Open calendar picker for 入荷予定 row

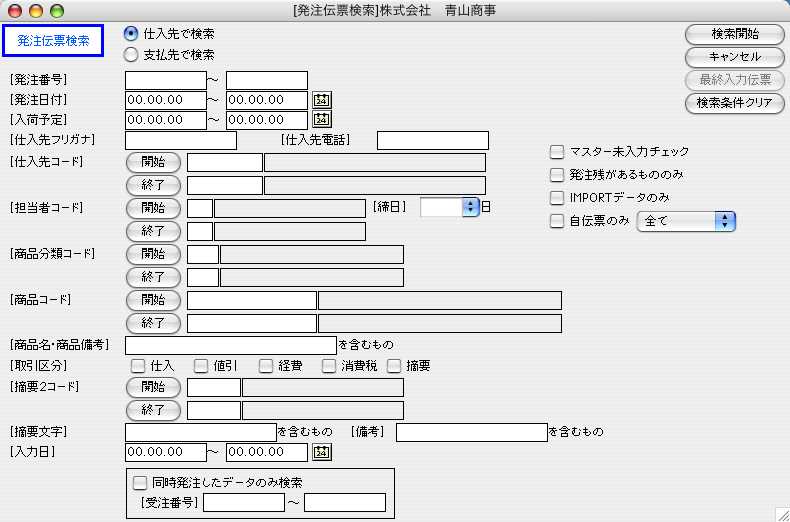(x=322, y=120)
